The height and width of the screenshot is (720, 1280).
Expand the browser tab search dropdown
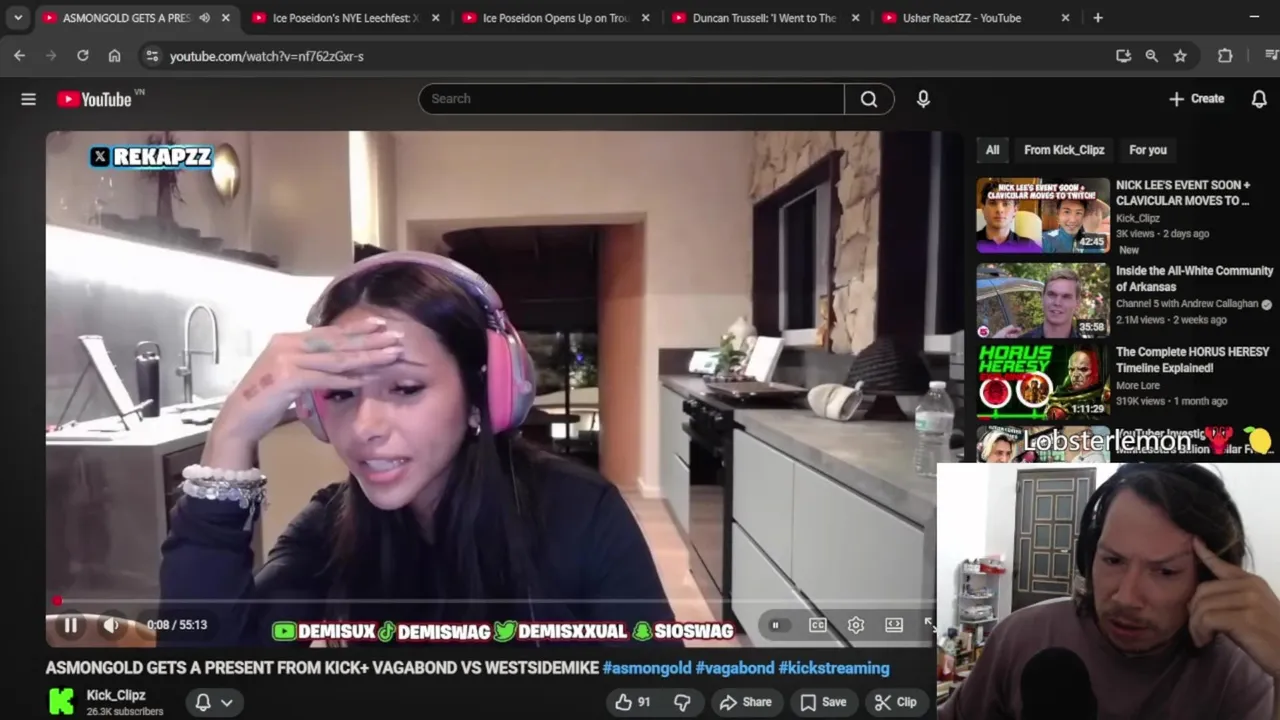coord(18,18)
